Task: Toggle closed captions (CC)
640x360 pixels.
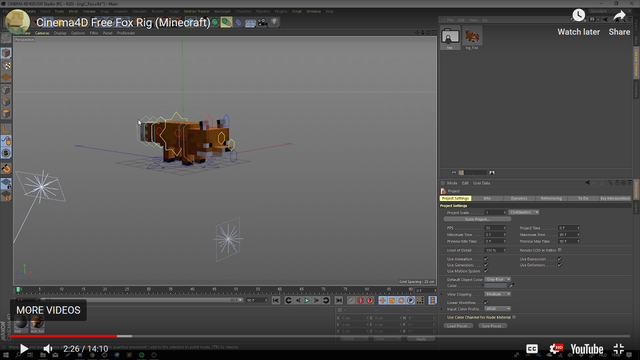Action: (x=532, y=349)
